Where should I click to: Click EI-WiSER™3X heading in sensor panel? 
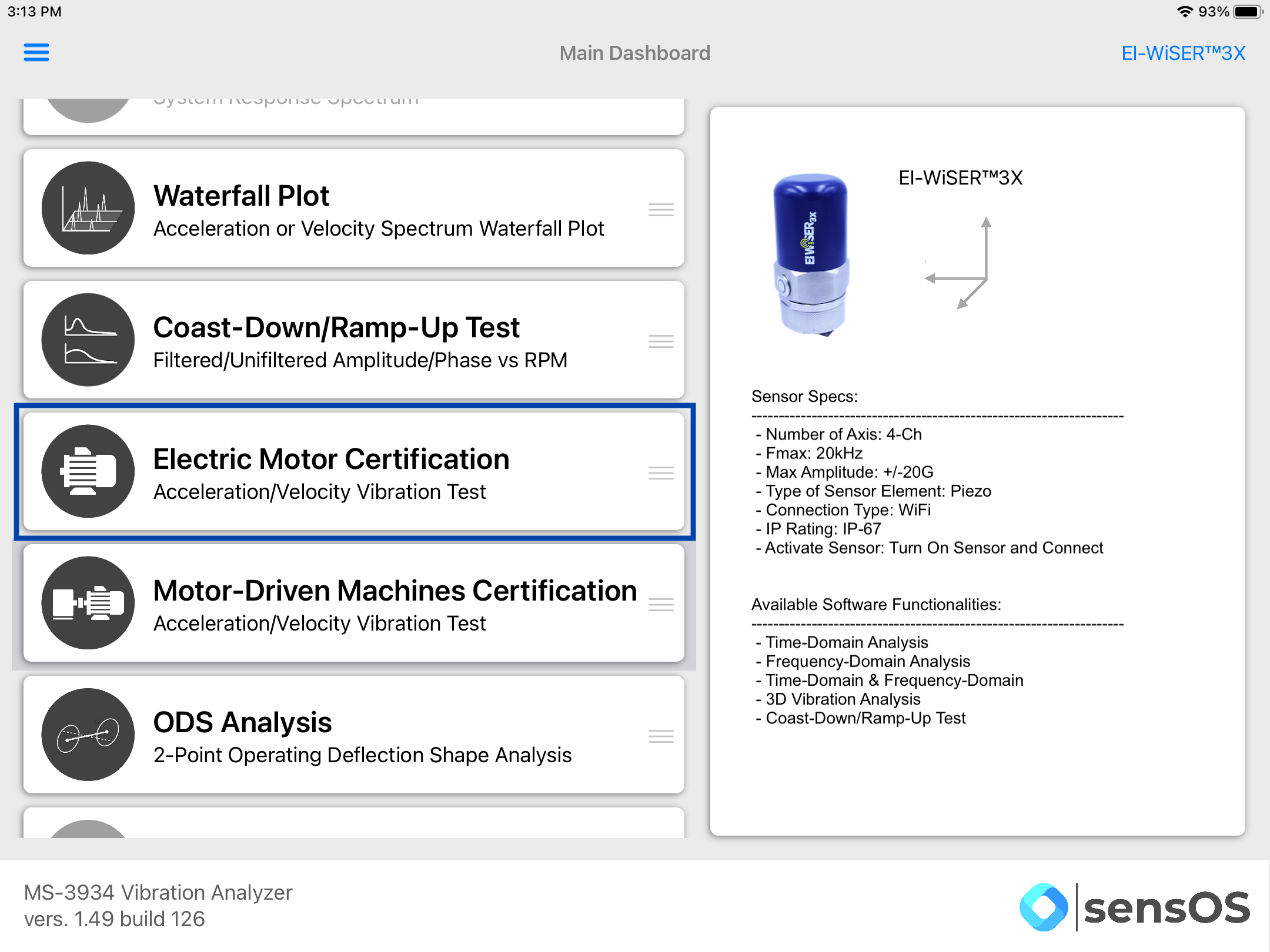961,178
